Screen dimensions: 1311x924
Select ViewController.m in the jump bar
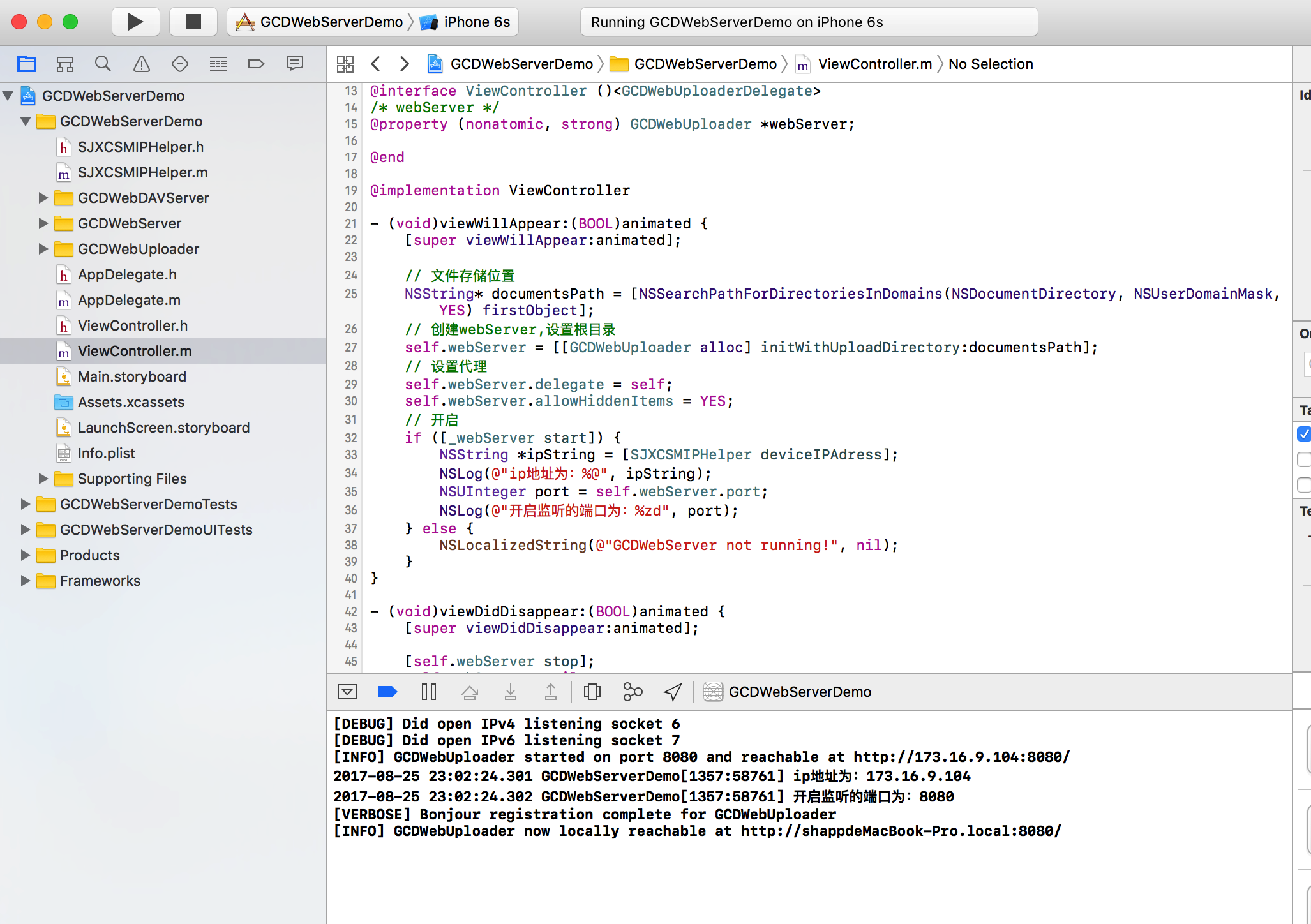(873, 64)
